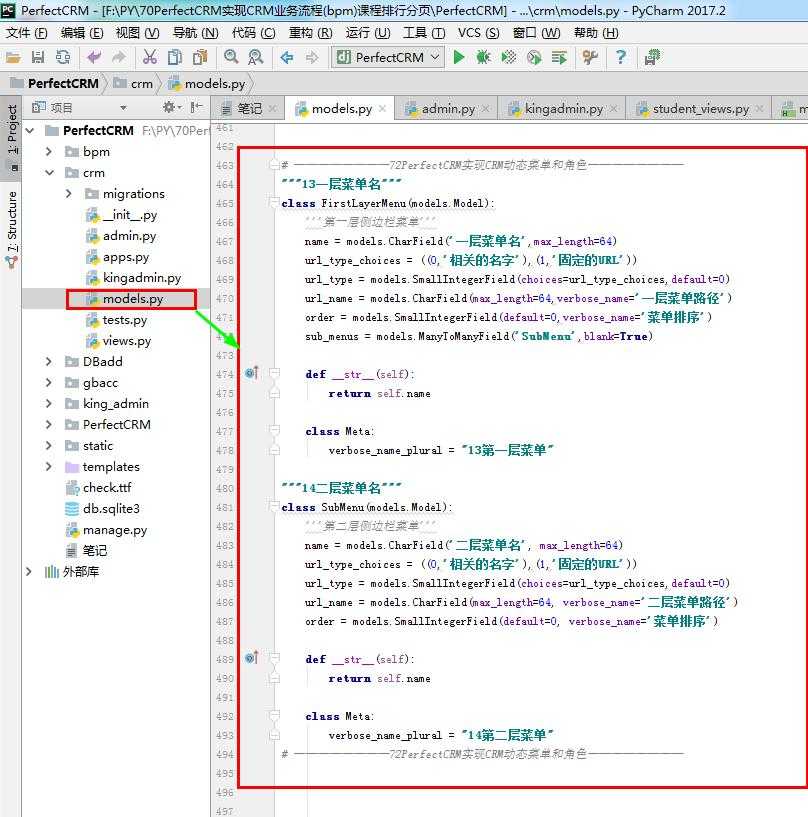Click override marker on line 489
The width and height of the screenshot is (808, 817).
pyautogui.click(x=252, y=658)
